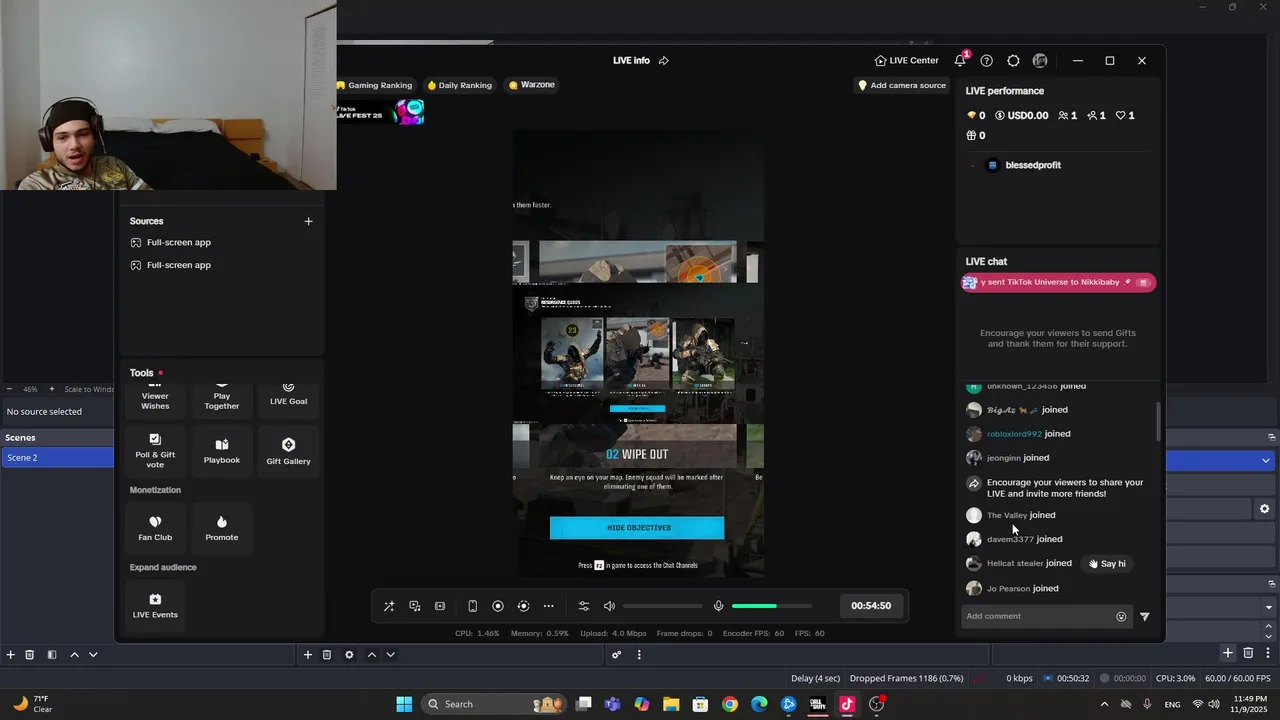Click the Say hi button for Hellcat stealer
The height and width of the screenshot is (720, 1280).
(x=1107, y=564)
